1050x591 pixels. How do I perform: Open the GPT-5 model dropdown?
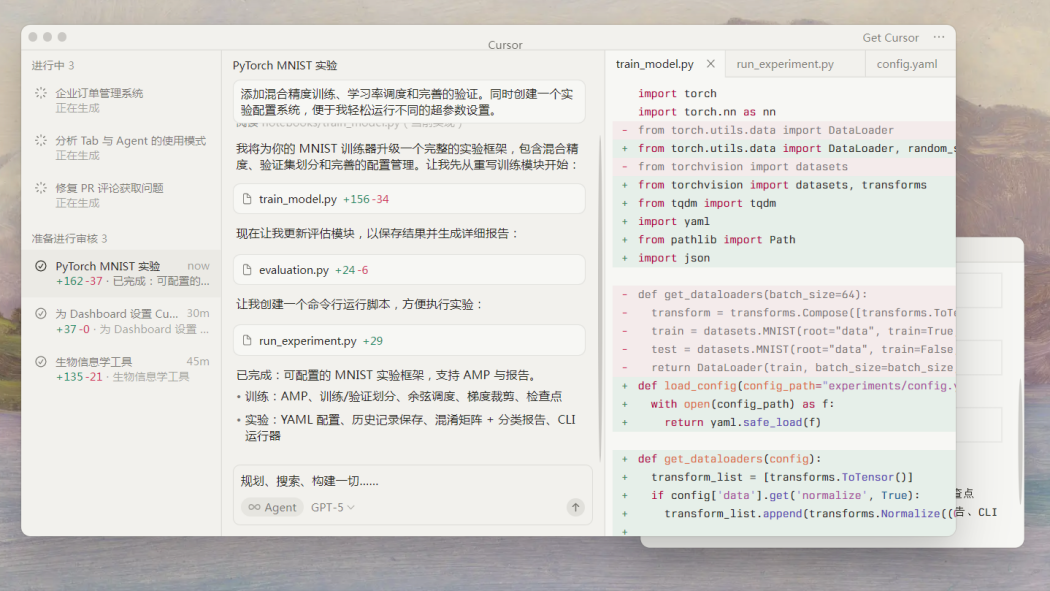pyautogui.click(x=332, y=507)
